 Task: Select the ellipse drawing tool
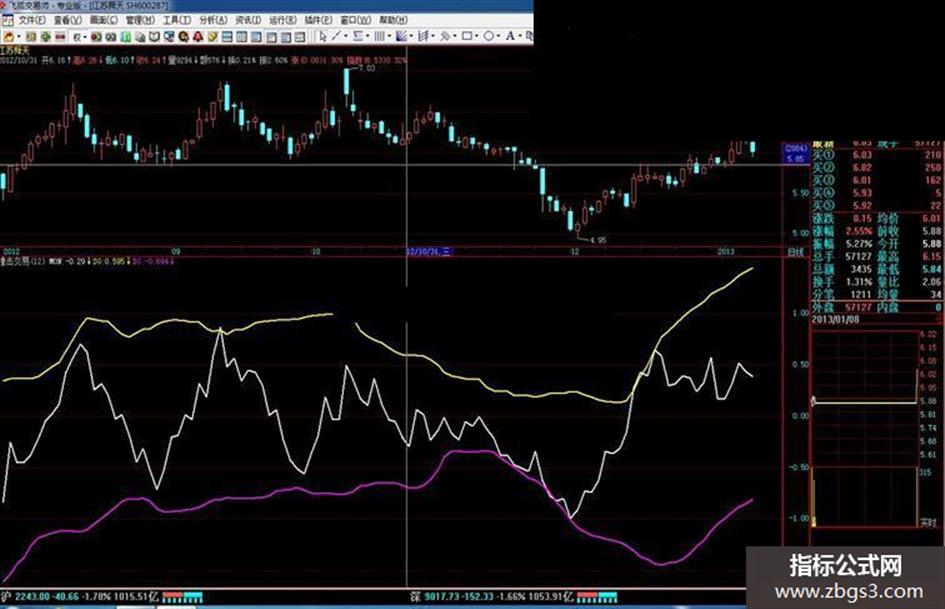pyautogui.click(x=489, y=37)
